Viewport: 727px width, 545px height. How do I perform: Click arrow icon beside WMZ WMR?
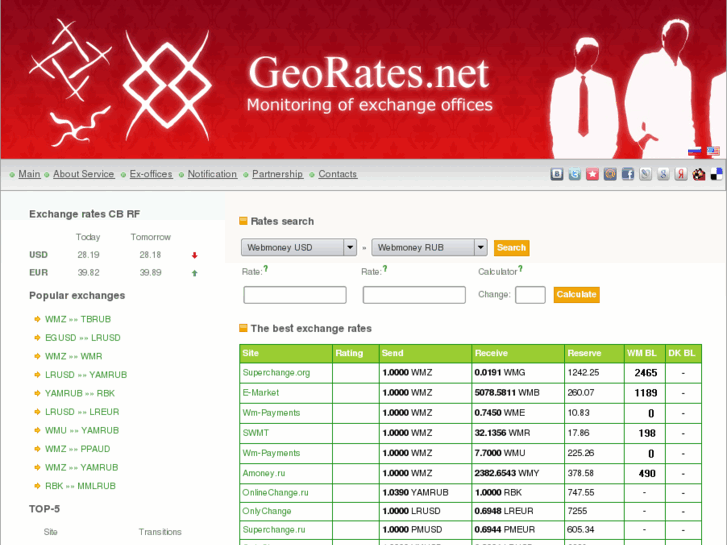pos(38,356)
